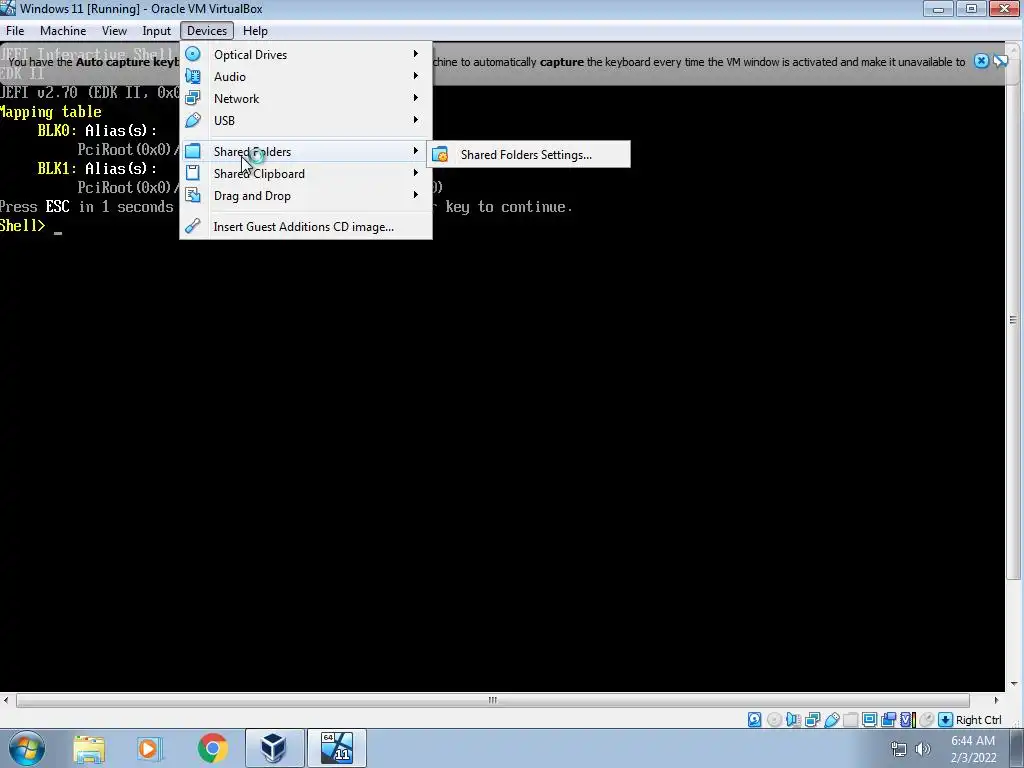Click the audio status bar icon
Screen dimensions: 1024x768
point(793,720)
